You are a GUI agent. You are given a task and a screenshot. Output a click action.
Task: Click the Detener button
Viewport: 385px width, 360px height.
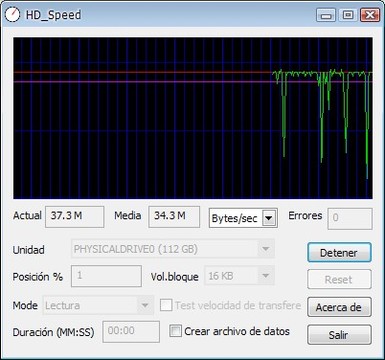click(339, 252)
